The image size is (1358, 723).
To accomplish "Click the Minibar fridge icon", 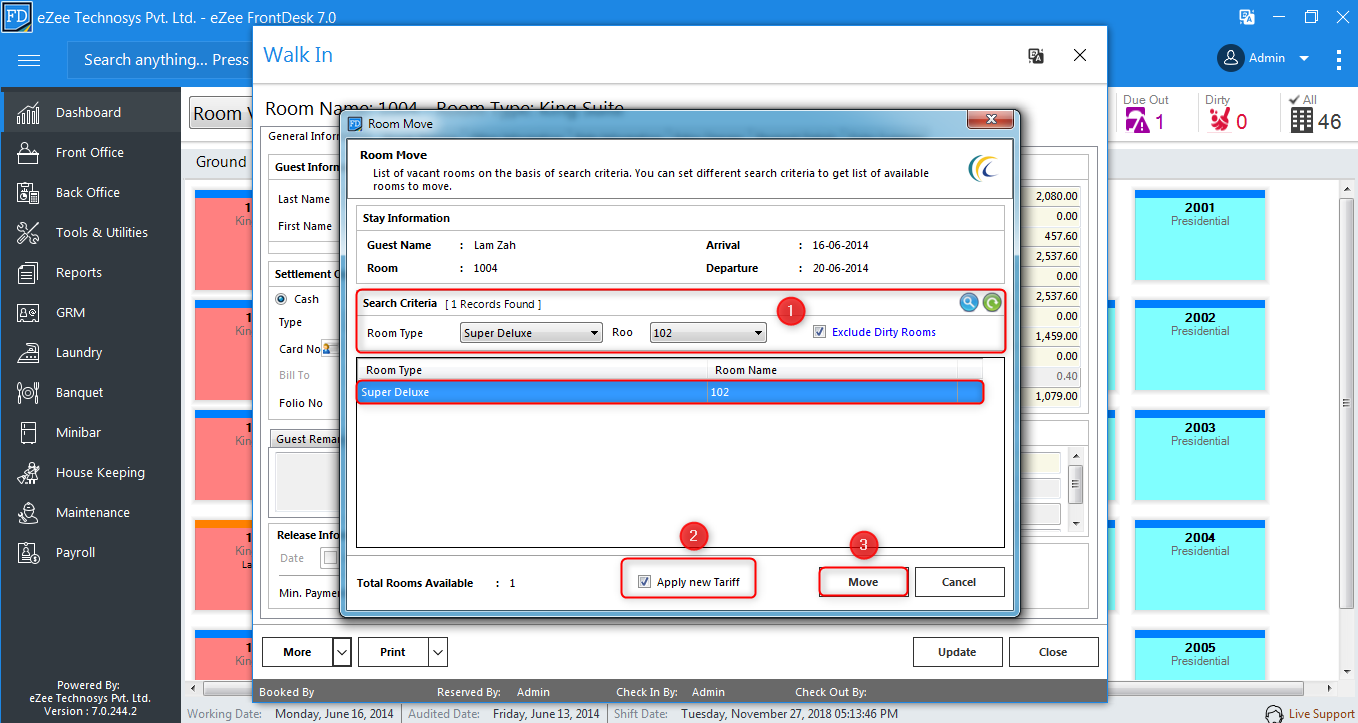I will 28,433.
